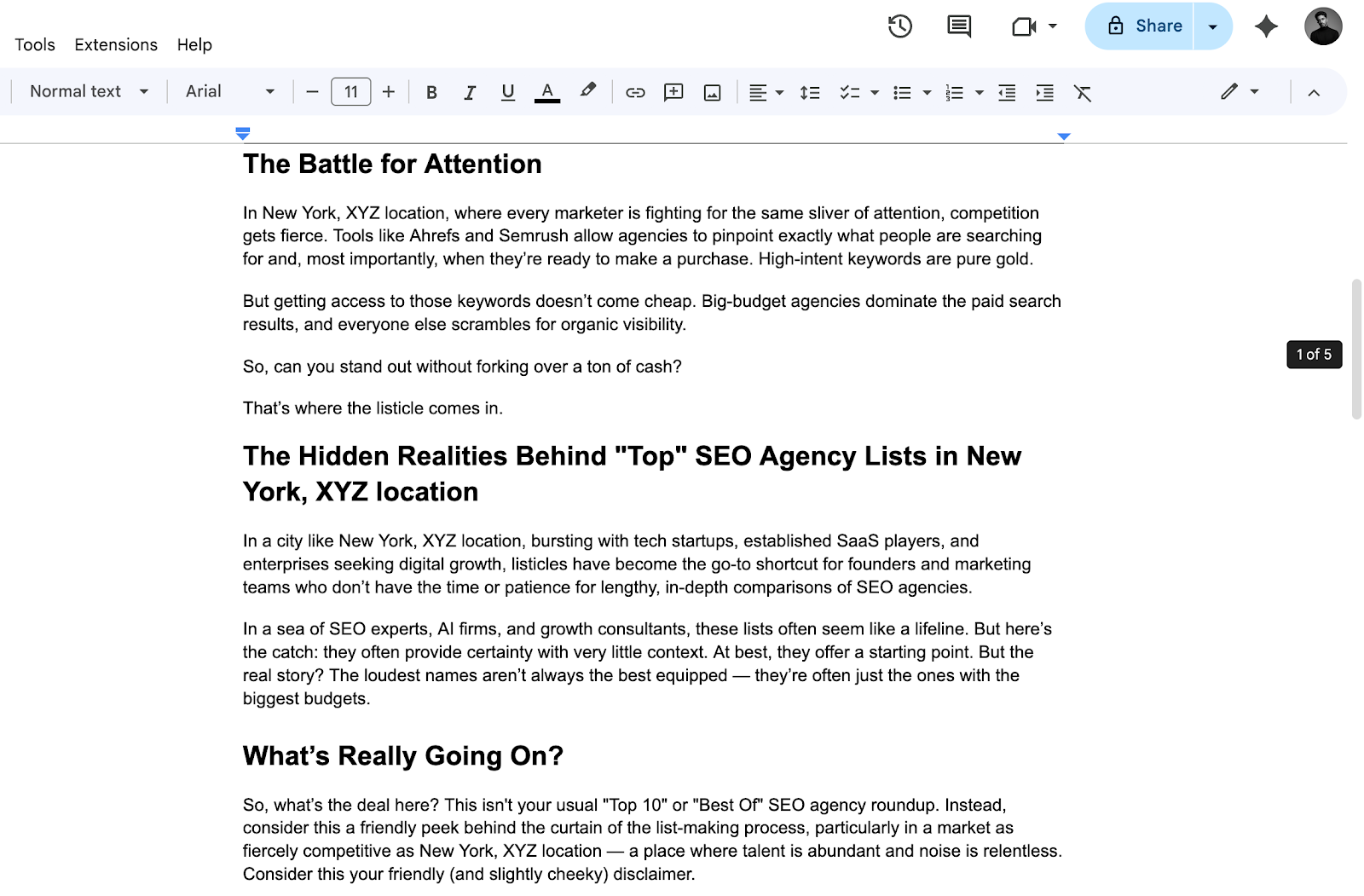Insert an image

(x=712, y=92)
